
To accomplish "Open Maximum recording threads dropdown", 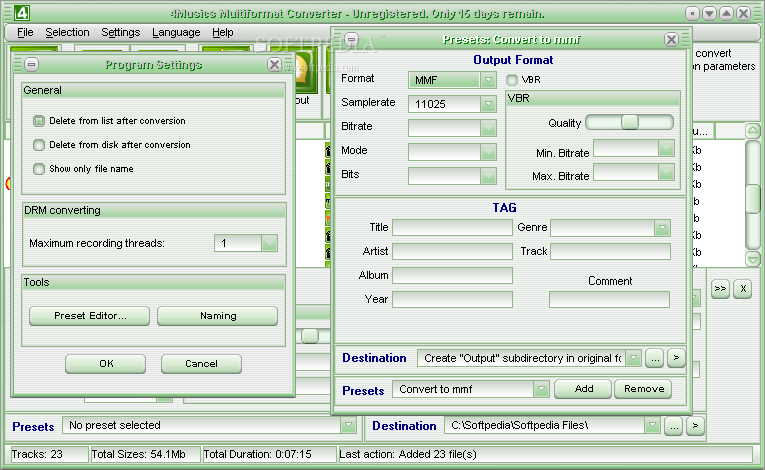I will tap(268, 243).
